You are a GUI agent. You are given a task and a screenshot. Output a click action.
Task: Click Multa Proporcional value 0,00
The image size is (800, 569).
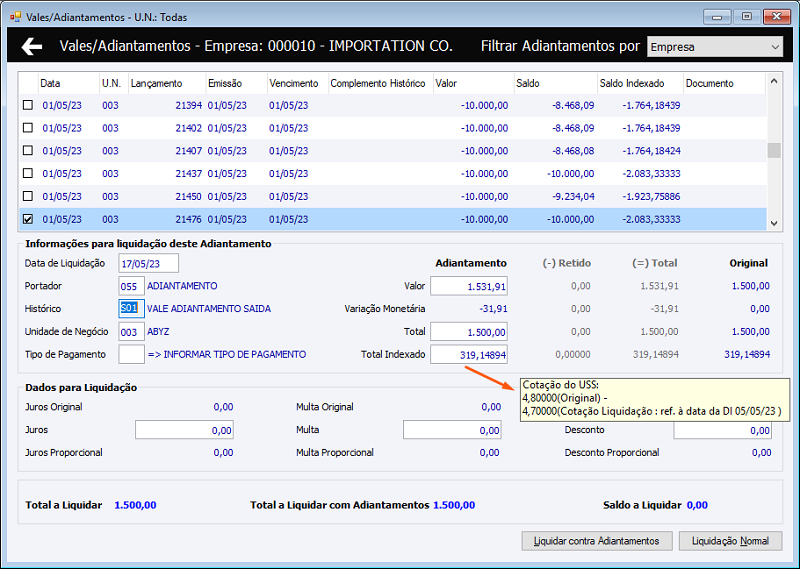coord(490,453)
